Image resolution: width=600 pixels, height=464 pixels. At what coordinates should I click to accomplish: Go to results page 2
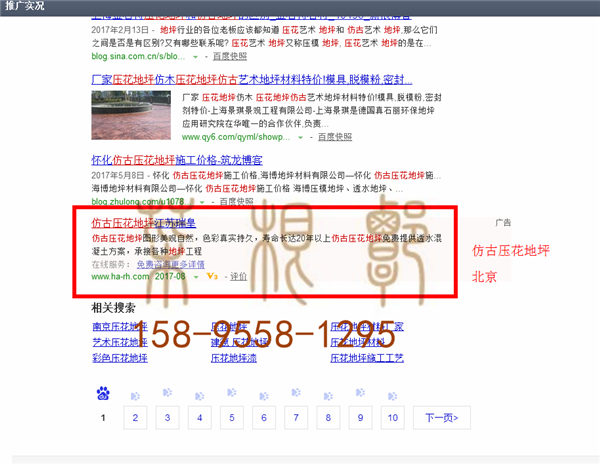[x=135, y=417]
